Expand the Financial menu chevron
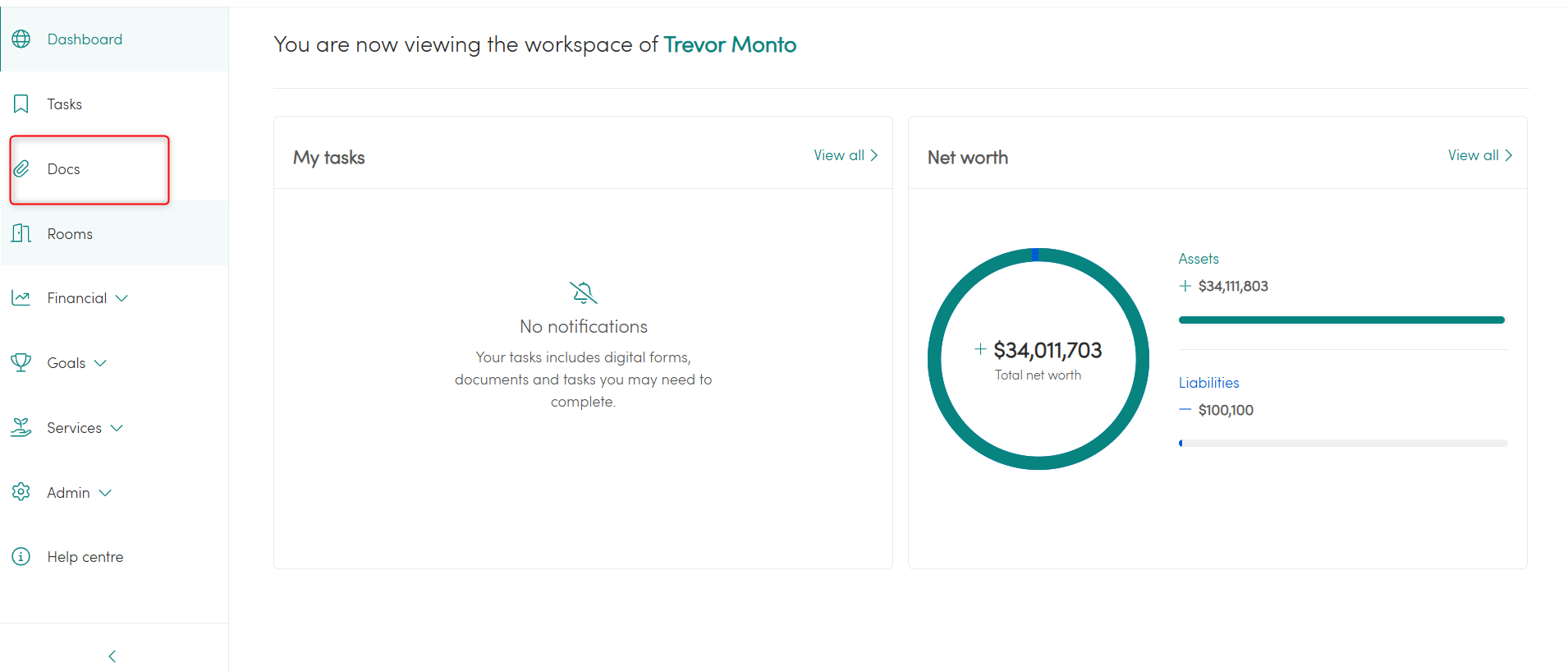 (121, 298)
